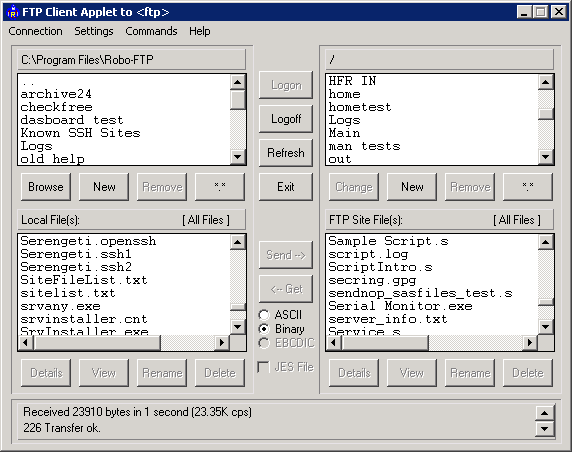The width and height of the screenshot is (572, 452).
Task: Click the Logon button
Action: 286,85
